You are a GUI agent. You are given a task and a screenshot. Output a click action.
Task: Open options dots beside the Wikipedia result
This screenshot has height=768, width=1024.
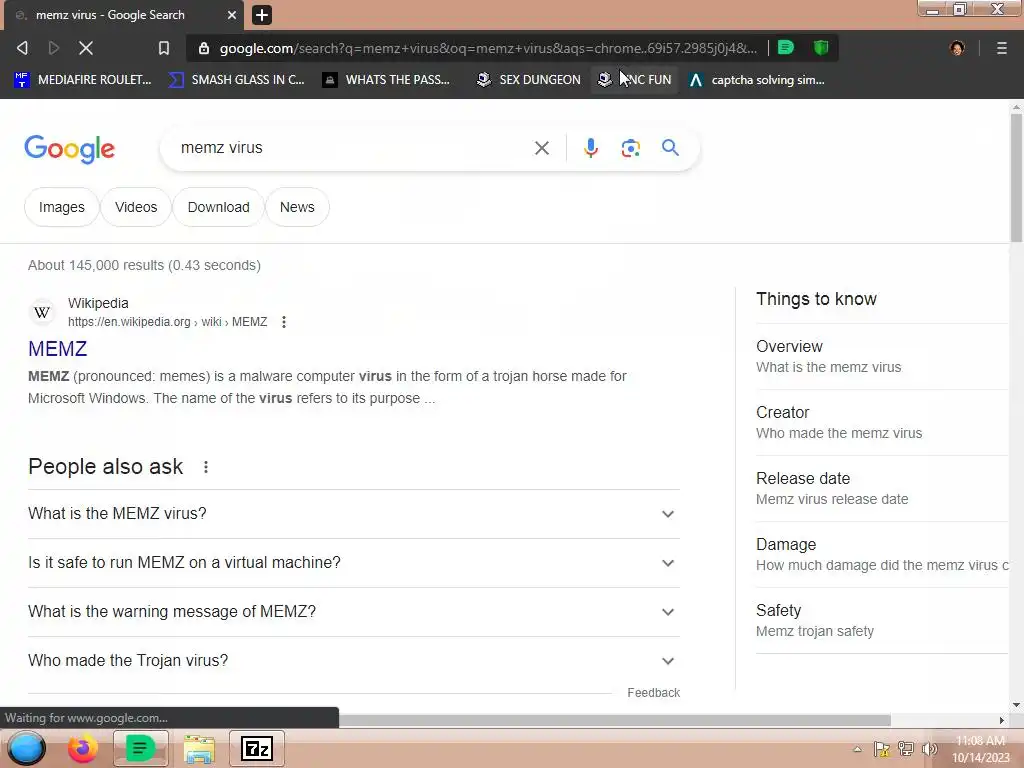pyautogui.click(x=283, y=322)
